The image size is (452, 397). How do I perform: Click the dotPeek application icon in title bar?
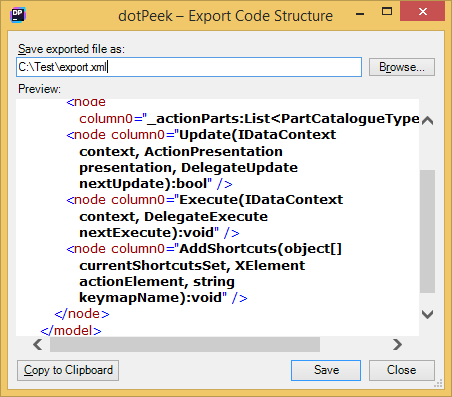click(17, 15)
